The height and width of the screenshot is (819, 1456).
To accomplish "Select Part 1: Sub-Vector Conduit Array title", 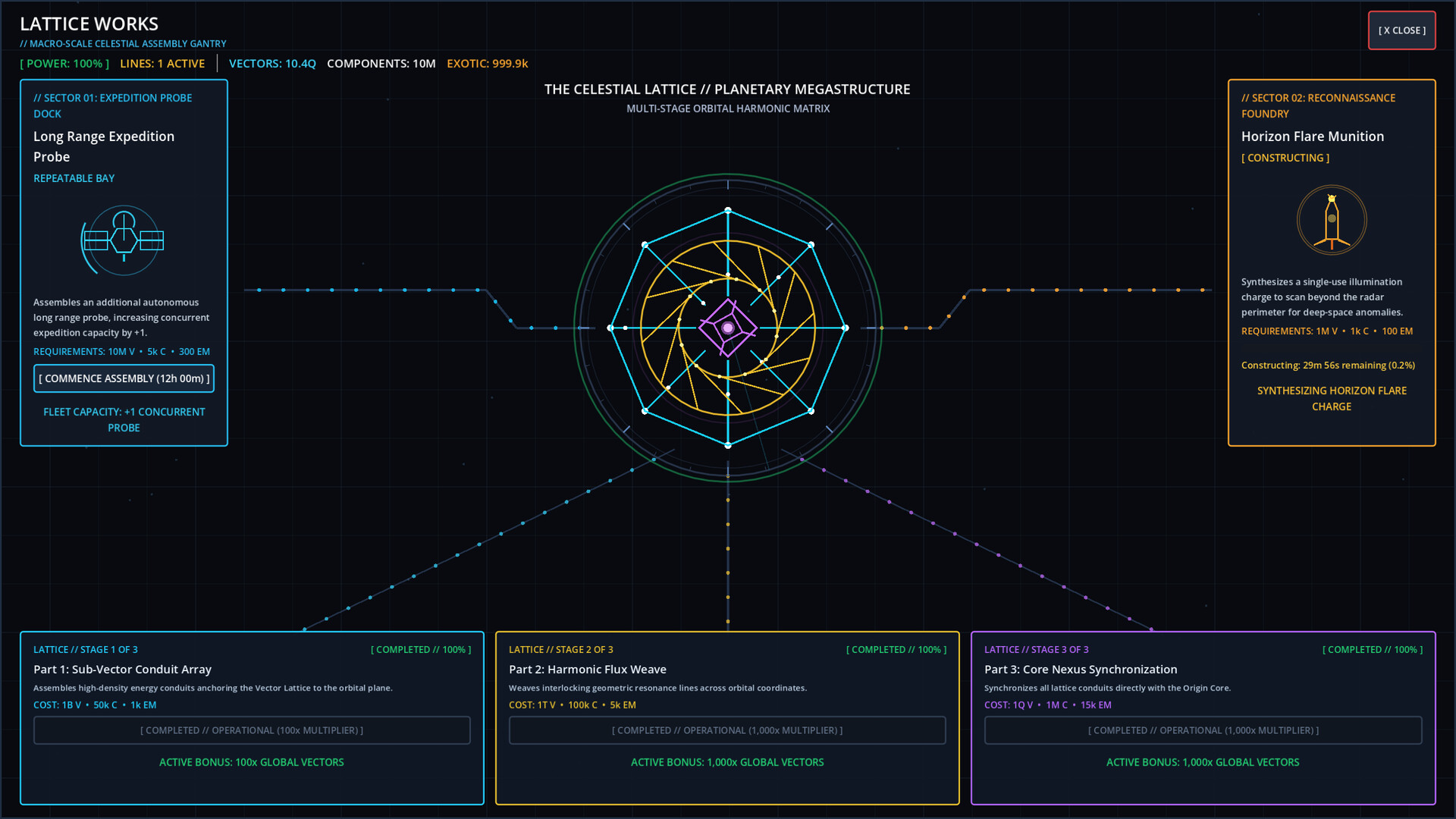I will (122, 669).
